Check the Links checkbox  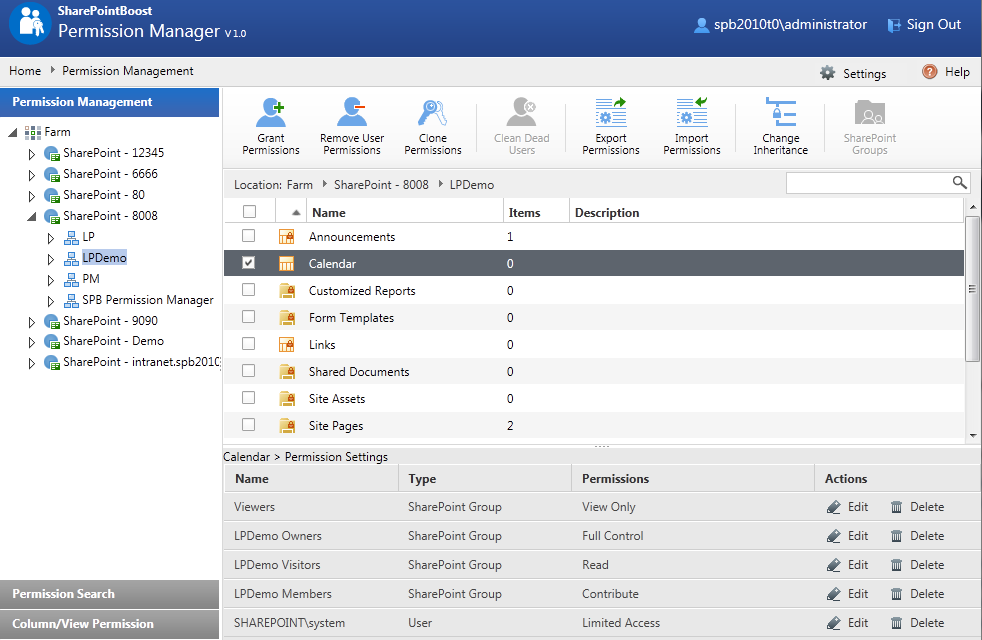click(x=249, y=343)
